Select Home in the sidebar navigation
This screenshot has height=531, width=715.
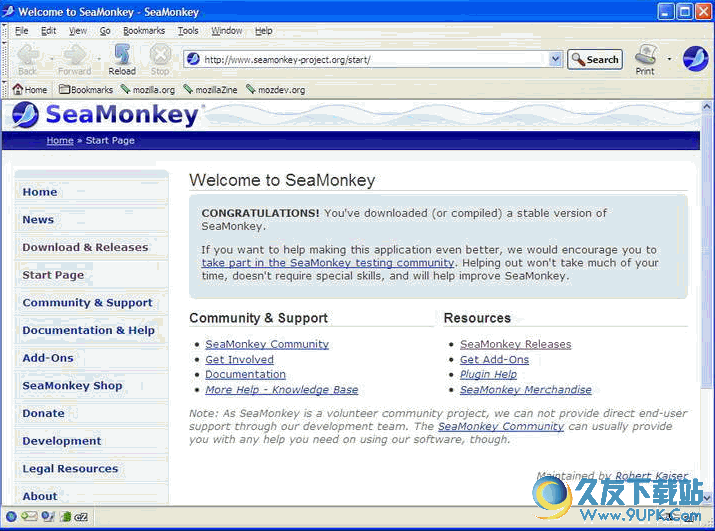[x=40, y=192]
